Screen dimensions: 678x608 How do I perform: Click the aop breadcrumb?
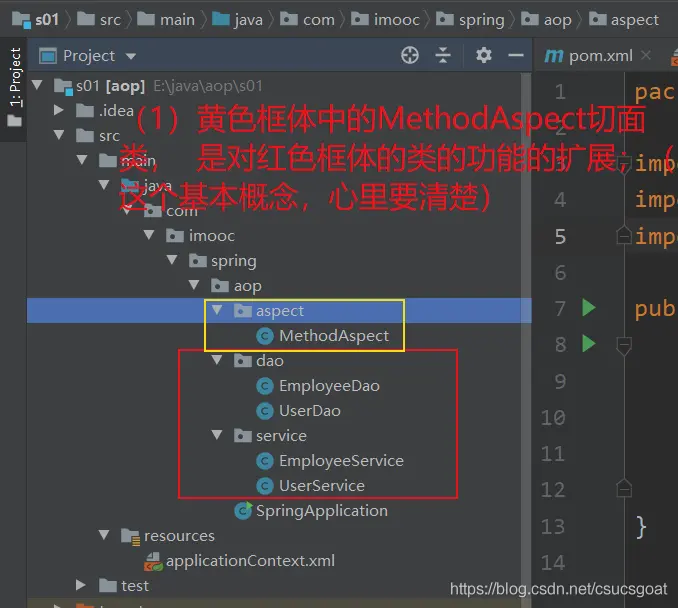click(x=547, y=20)
